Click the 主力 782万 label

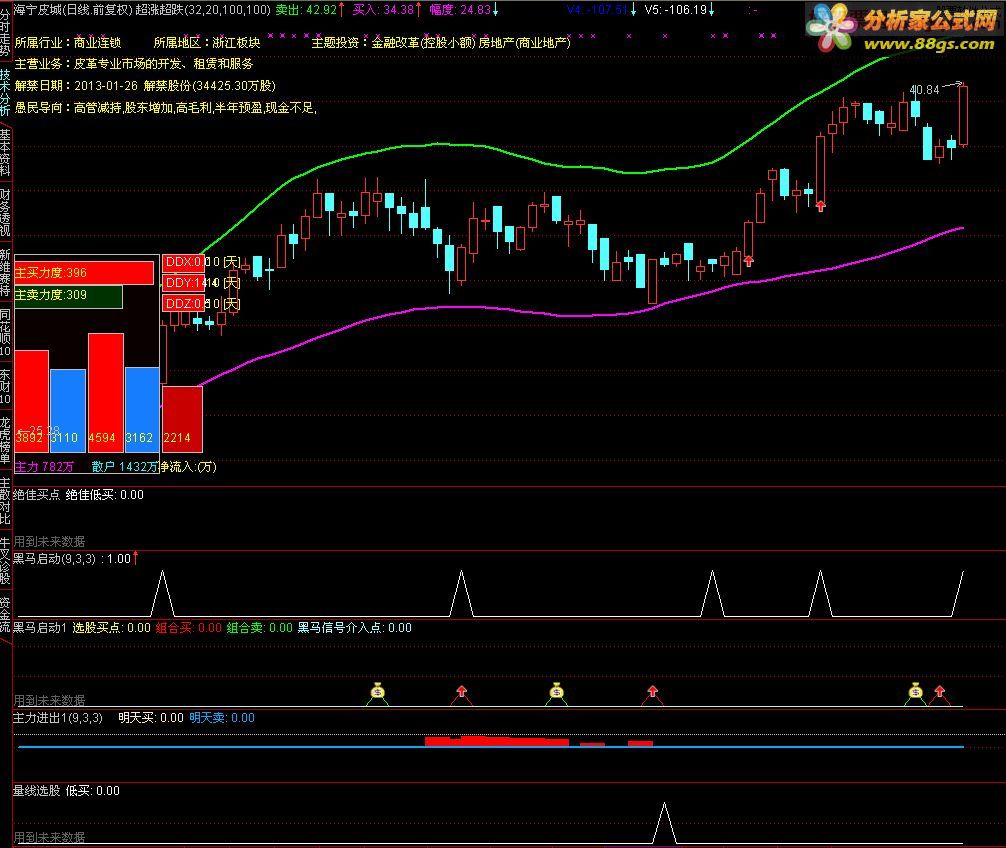click(x=44, y=466)
